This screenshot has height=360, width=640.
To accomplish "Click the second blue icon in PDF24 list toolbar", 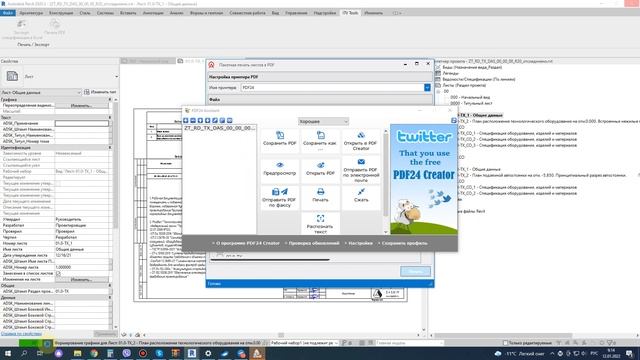I will pos(193,120).
